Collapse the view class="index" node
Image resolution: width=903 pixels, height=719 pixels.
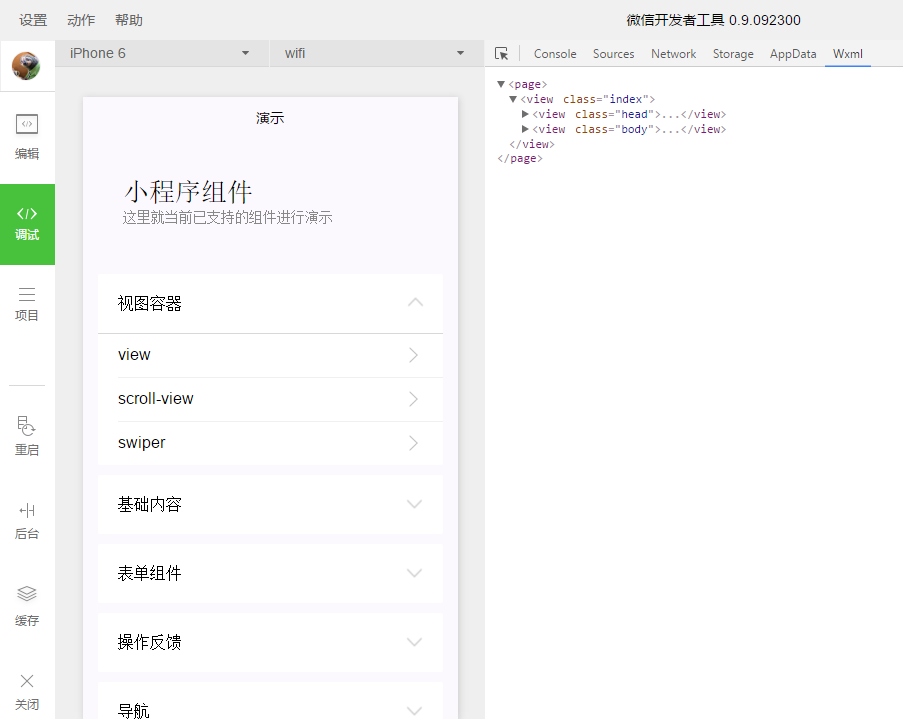(x=513, y=99)
